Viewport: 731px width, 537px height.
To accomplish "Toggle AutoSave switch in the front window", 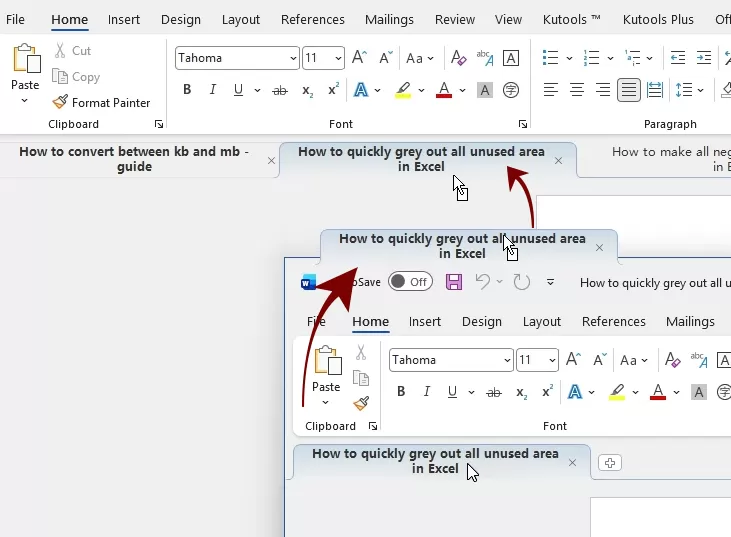I will click(x=410, y=282).
